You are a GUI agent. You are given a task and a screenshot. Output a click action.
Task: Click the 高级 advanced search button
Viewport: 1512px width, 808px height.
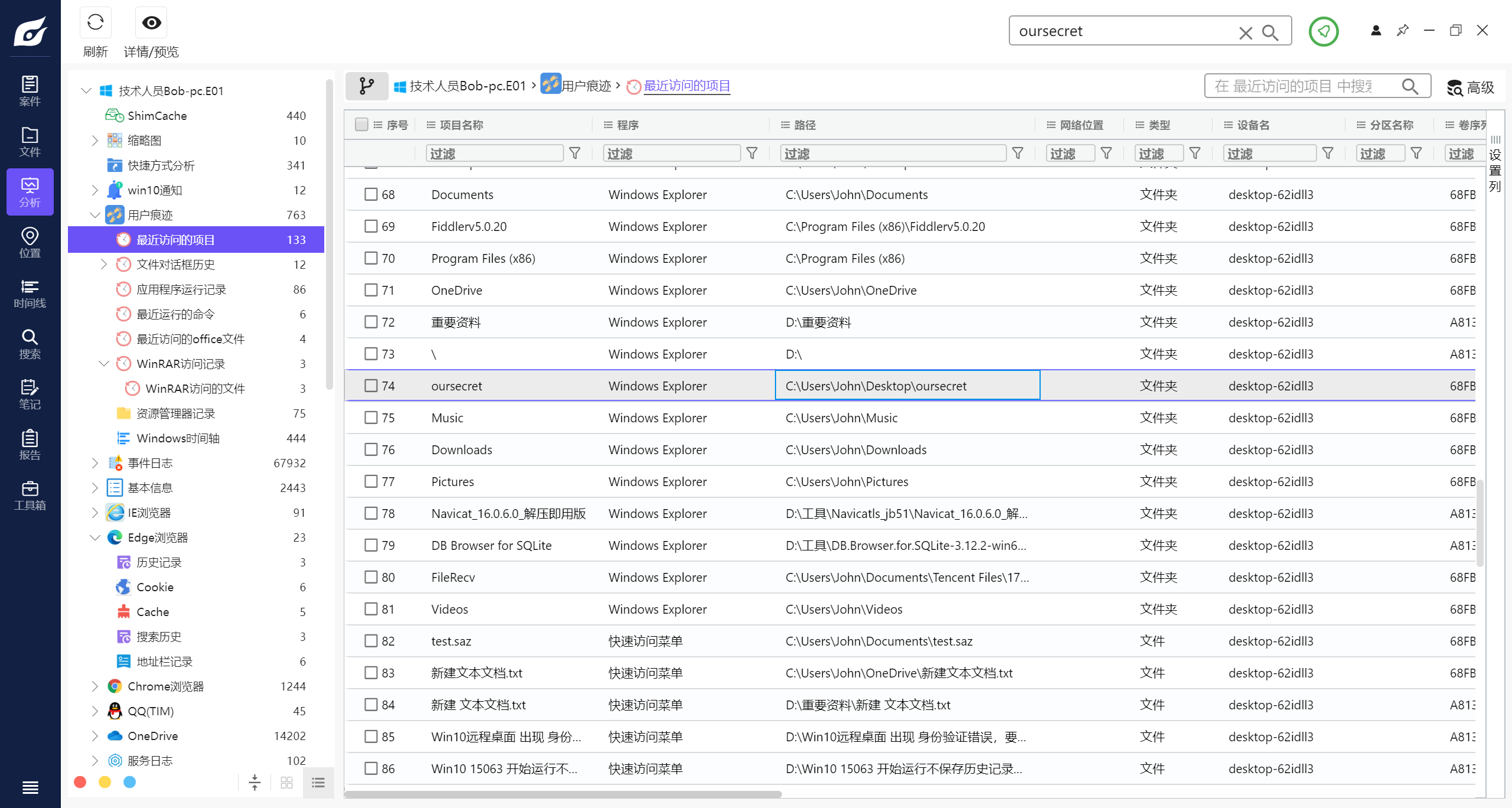(1471, 86)
